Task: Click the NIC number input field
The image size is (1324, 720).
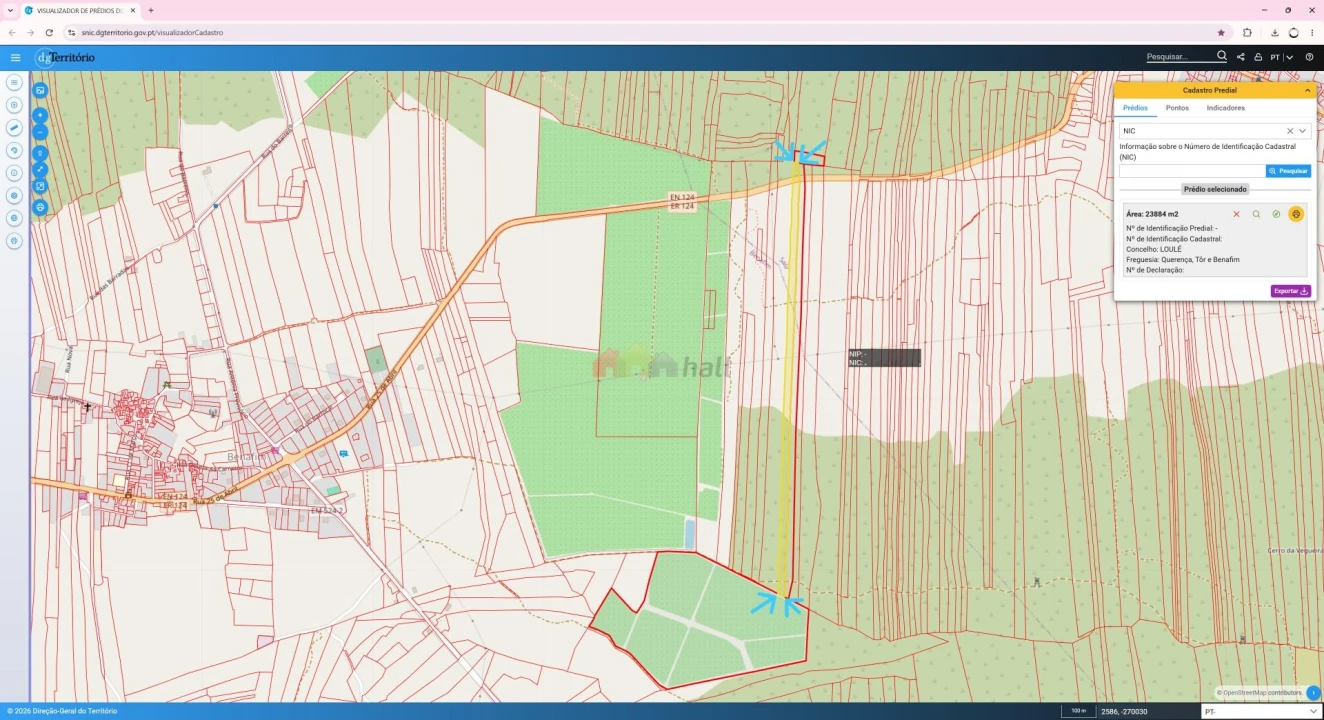Action: [1192, 171]
